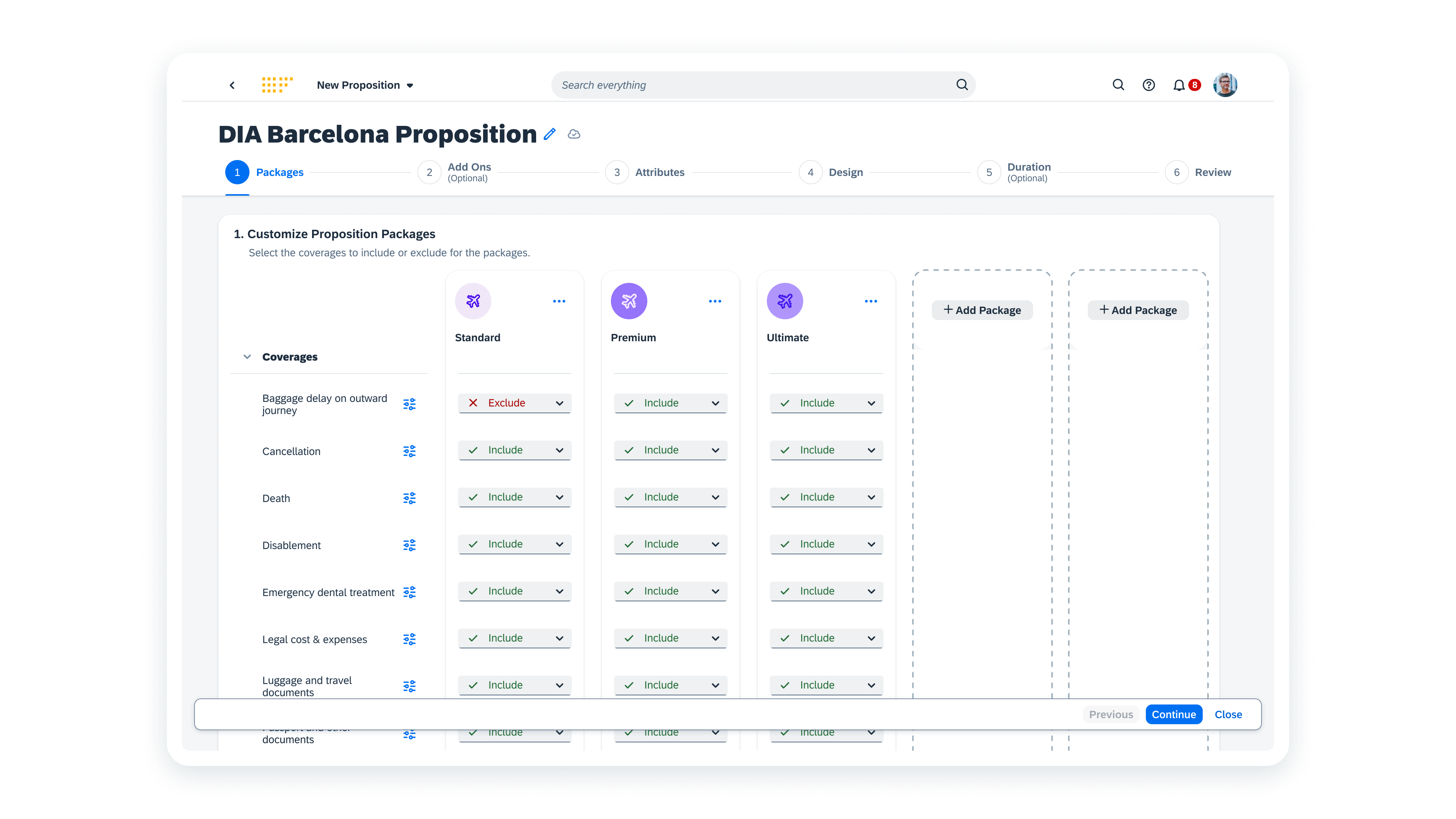Click the Standard package name

pyautogui.click(x=478, y=337)
